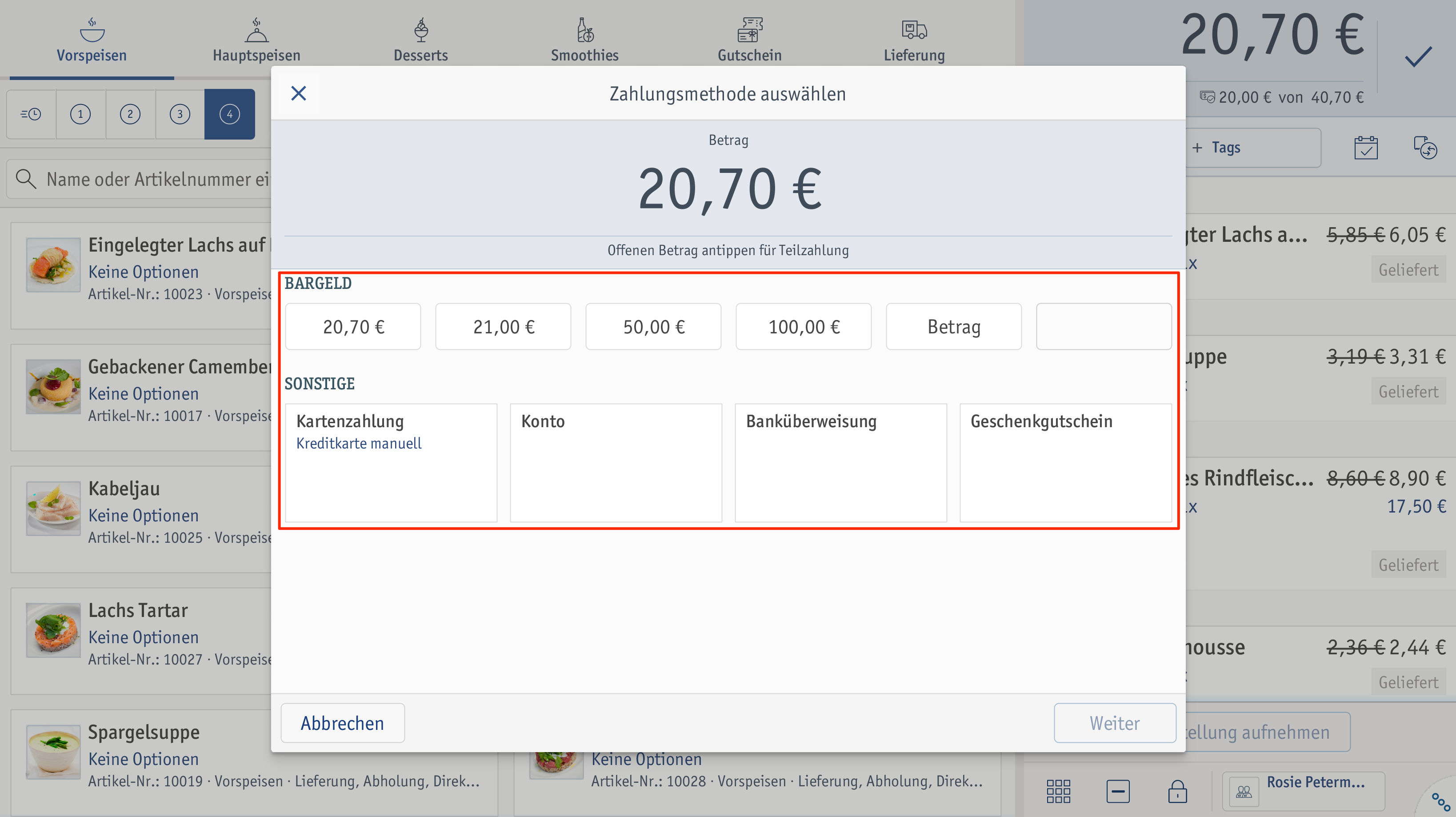Open Eingelegter Lachs item thumbnail
Screen dimensions: 1456x817
click(x=53, y=265)
